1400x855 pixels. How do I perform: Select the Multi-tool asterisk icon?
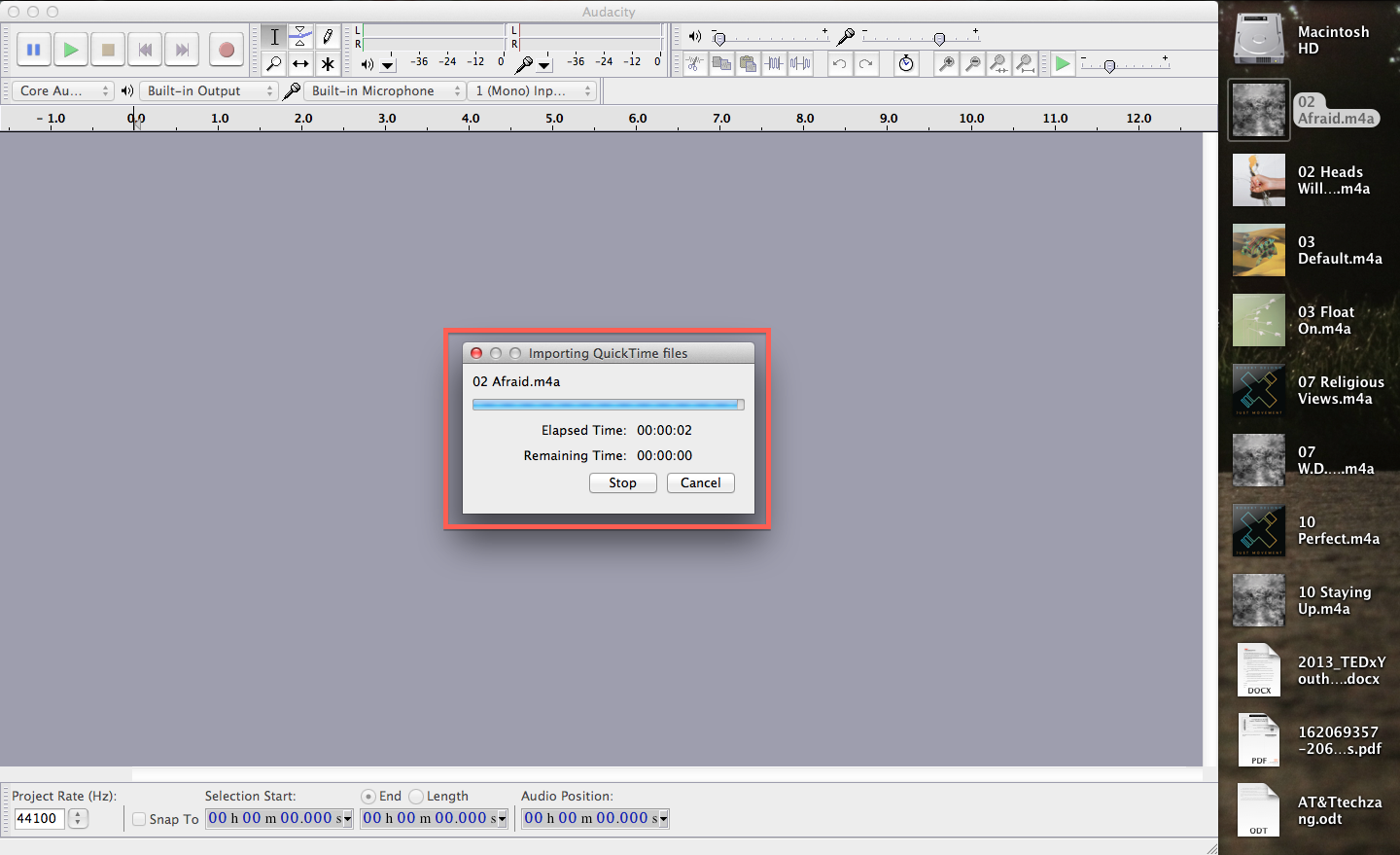pos(328,64)
